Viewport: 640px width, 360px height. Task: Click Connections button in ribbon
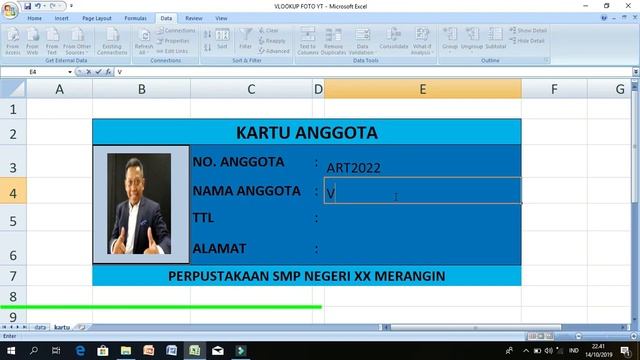pos(176,31)
